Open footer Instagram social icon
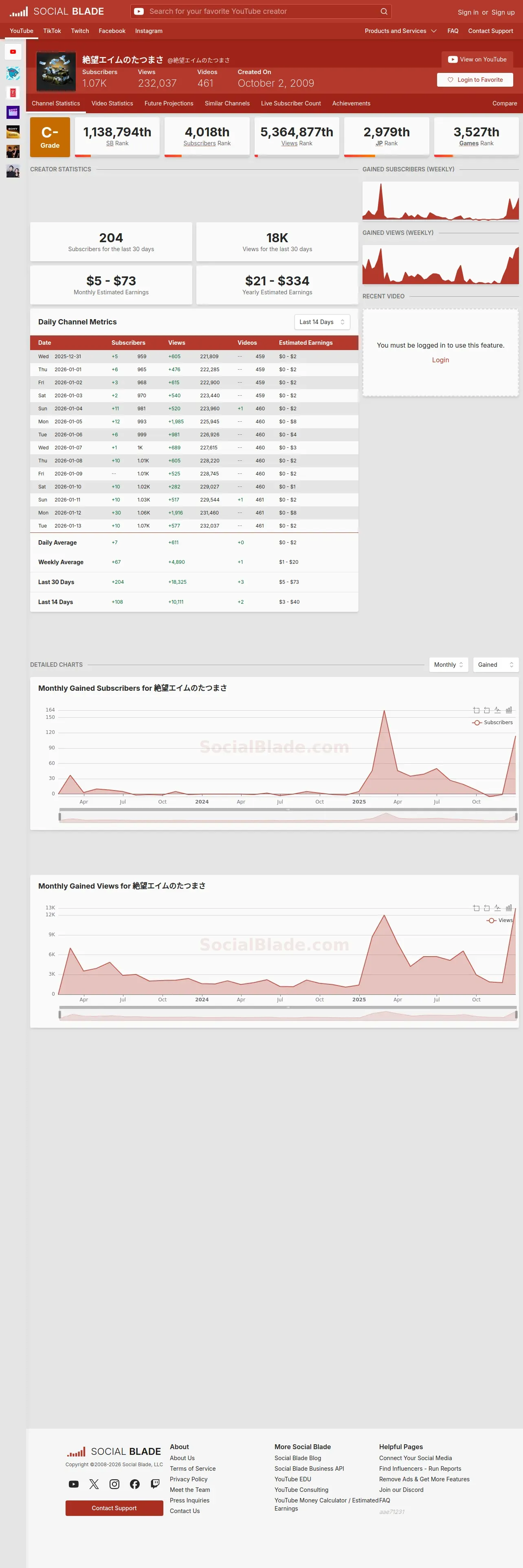 click(114, 1484)
